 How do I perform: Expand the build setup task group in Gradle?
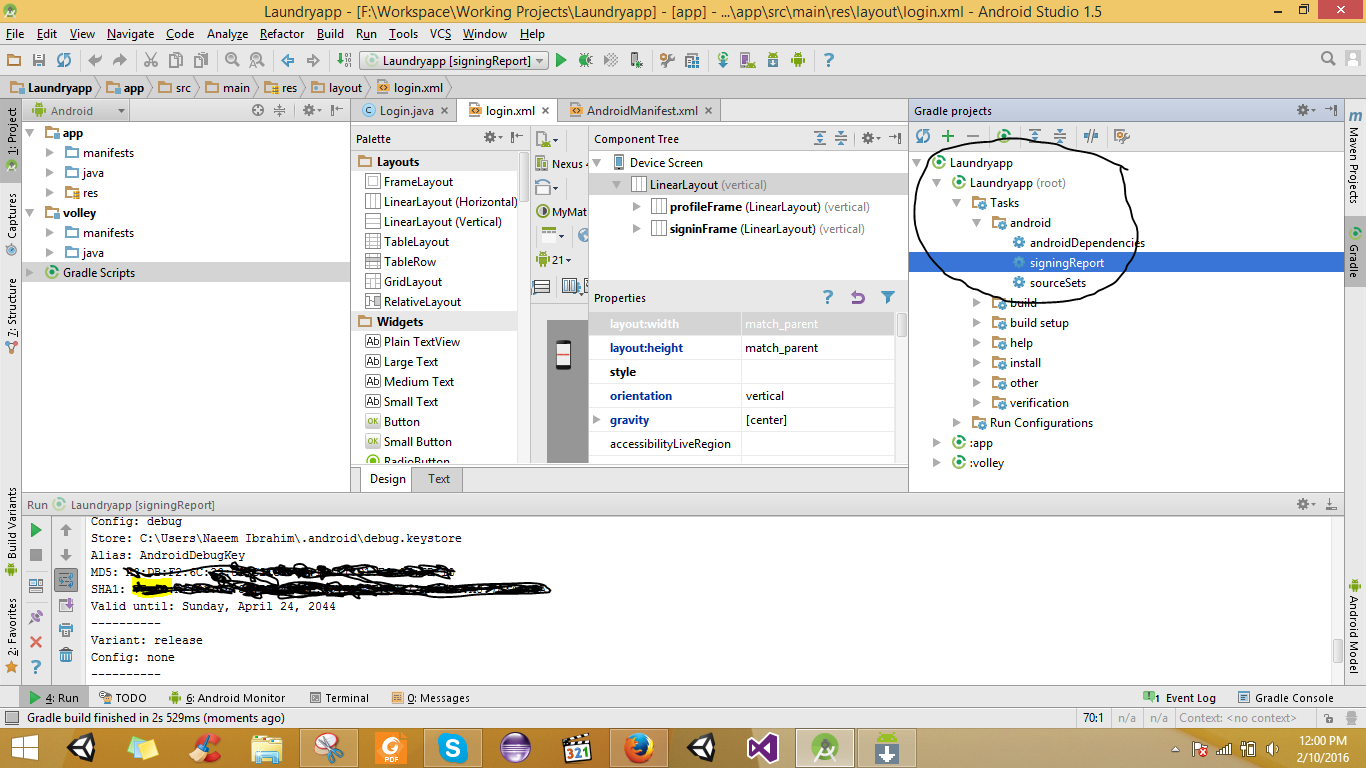point(978,323)
